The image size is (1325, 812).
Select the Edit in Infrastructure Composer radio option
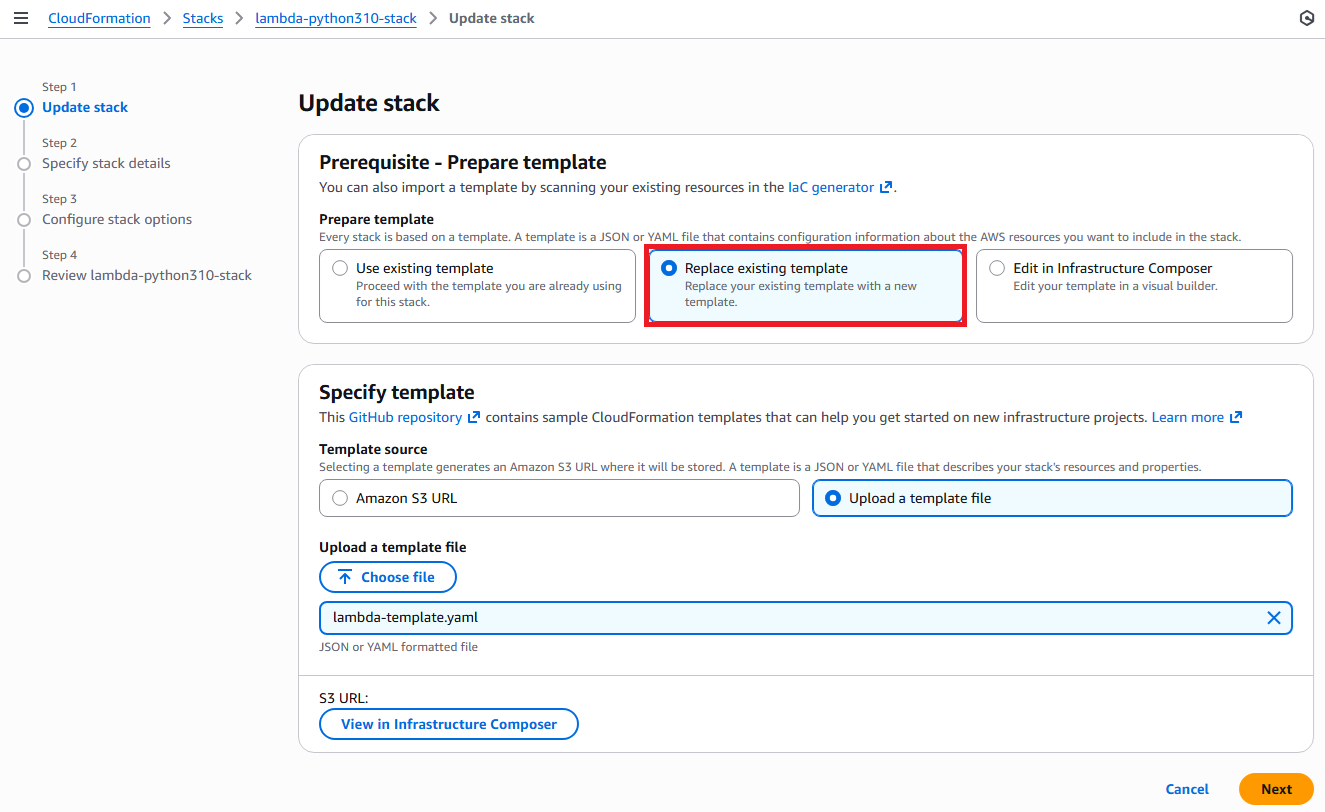997,268
